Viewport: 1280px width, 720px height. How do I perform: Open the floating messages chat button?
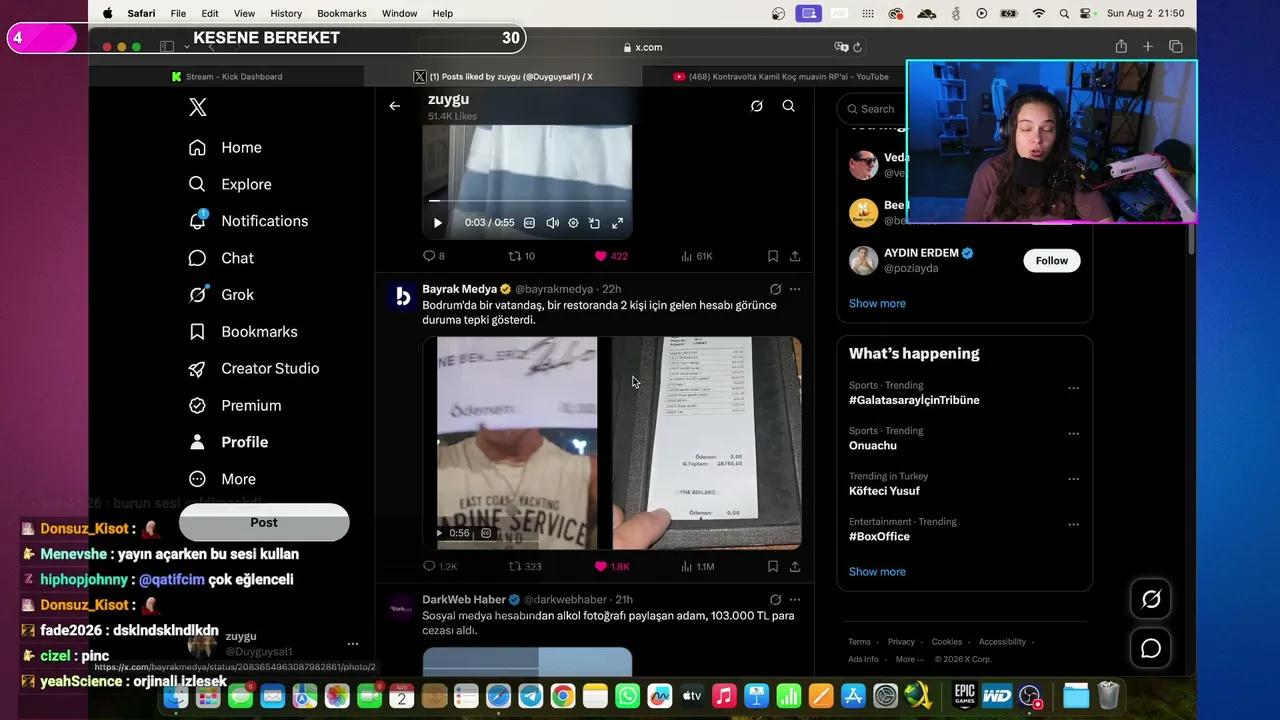click(1151, 649)
